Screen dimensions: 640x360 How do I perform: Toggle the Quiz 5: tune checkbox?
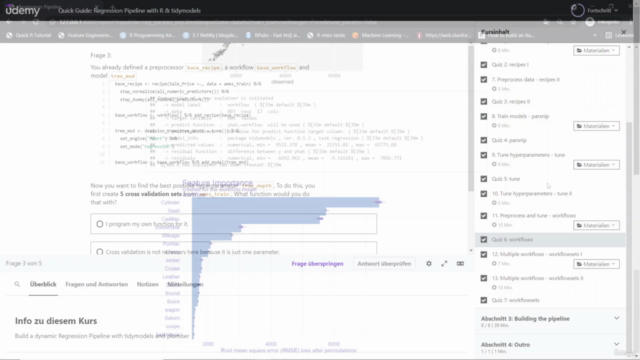coord(484,179)
